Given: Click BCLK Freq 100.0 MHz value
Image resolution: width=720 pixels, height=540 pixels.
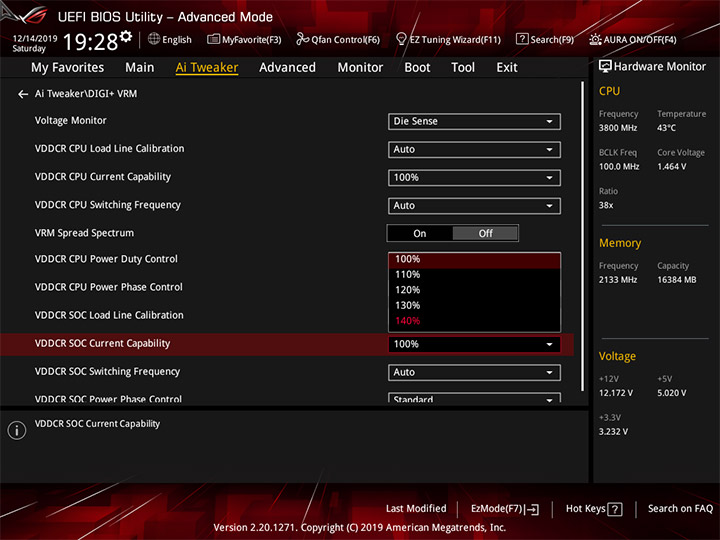Looking at the screenshot, I should [x=619, y=167].
